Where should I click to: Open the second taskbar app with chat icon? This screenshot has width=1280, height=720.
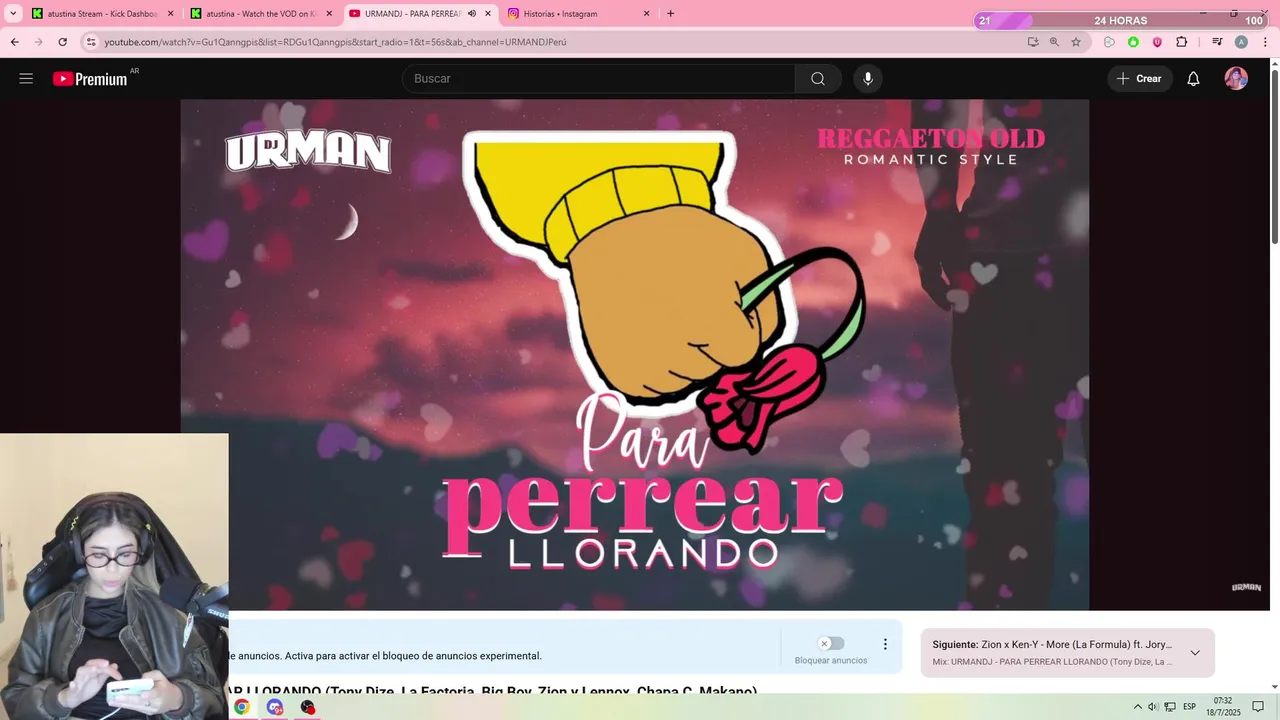click(274, 707)
